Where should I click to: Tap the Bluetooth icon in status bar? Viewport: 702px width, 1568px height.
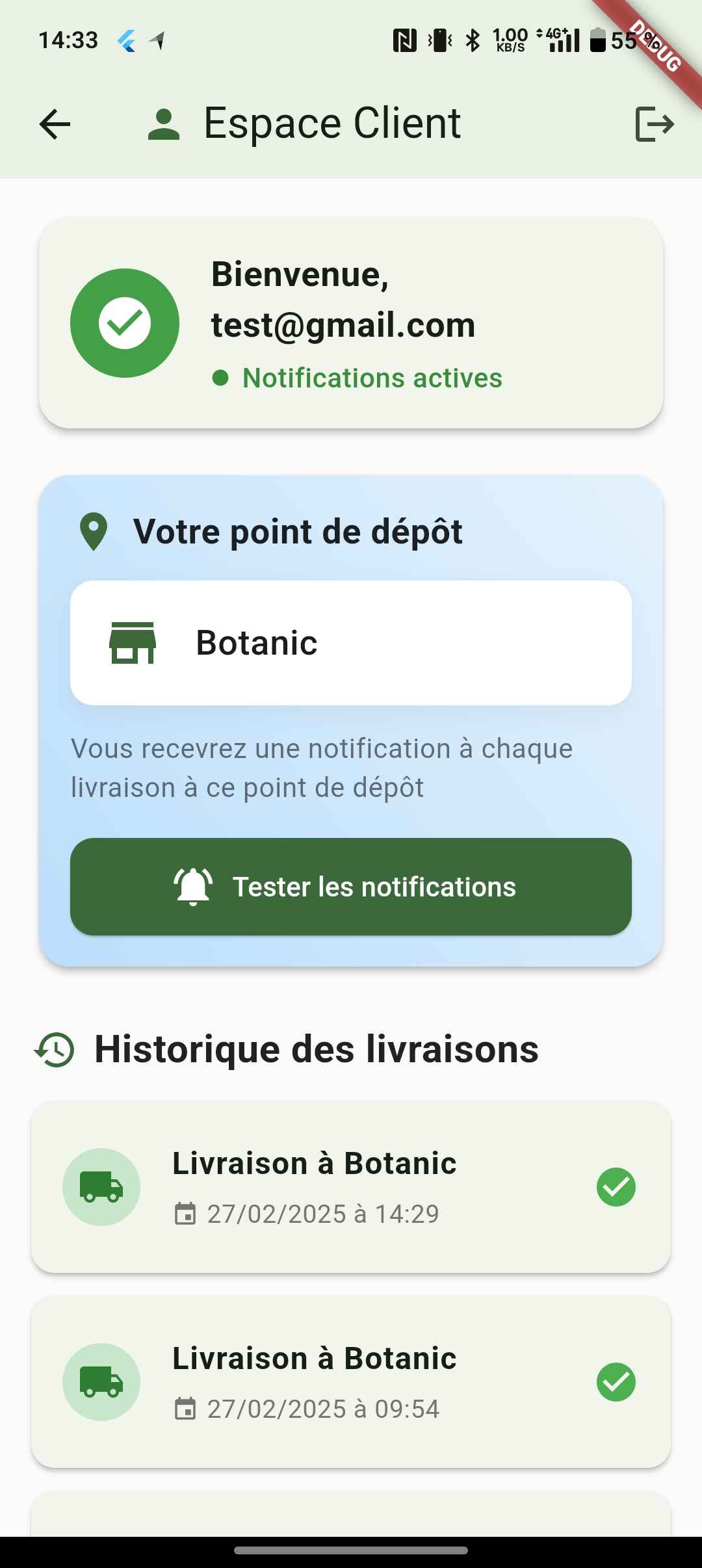coord(473,40)
